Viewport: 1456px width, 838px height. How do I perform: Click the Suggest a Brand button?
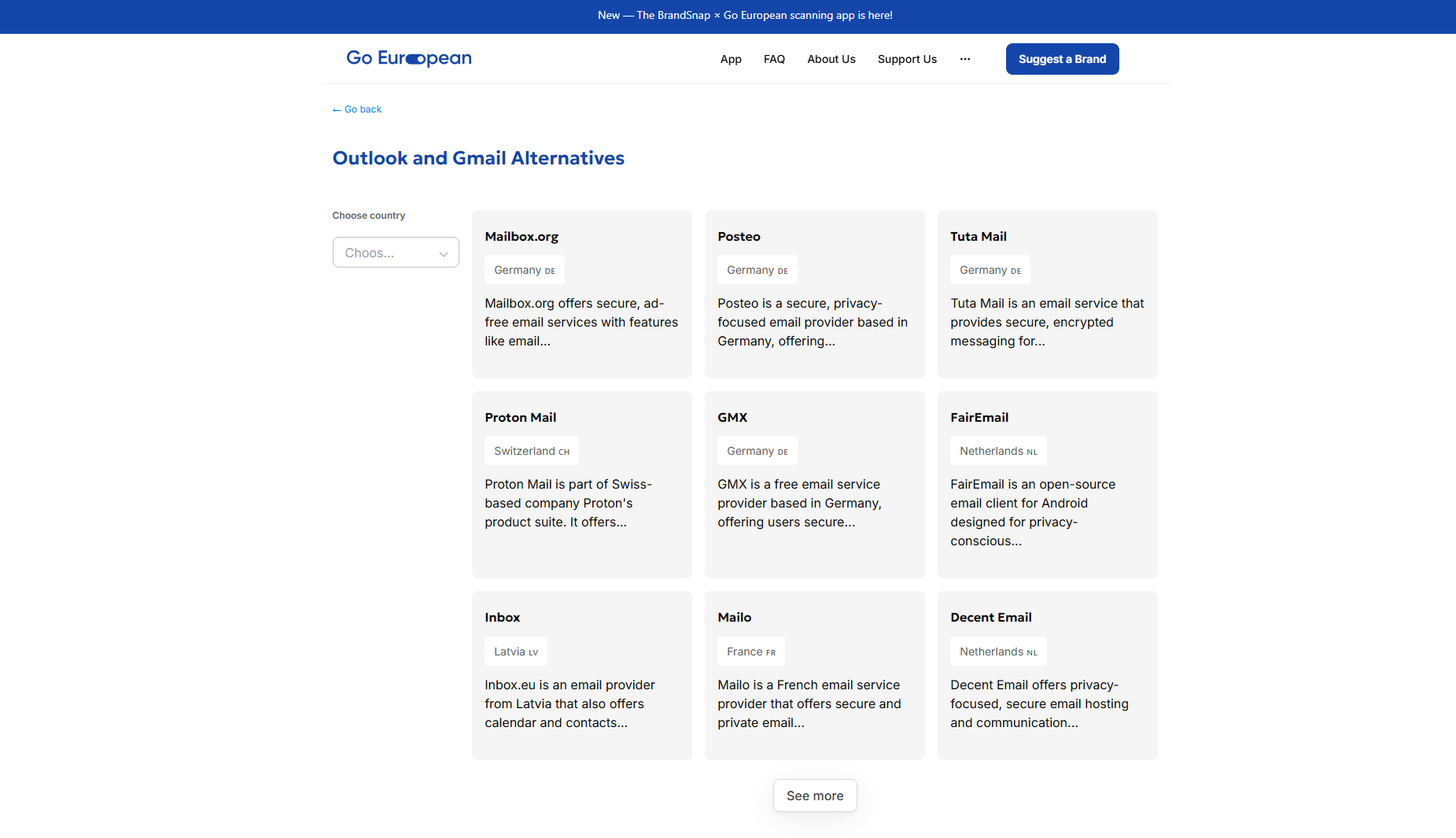1062,59
